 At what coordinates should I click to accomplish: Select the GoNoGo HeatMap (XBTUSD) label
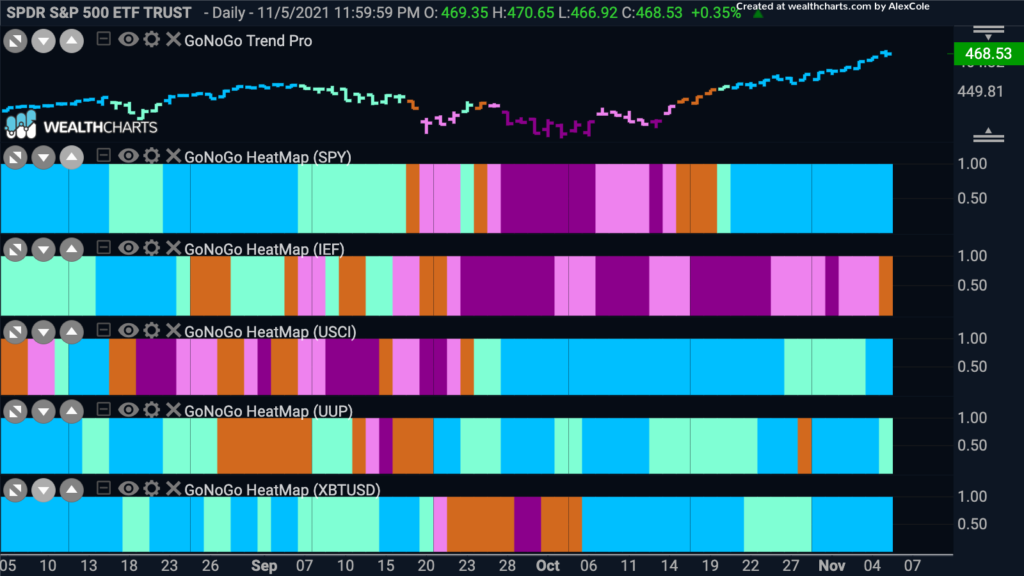click(282, 490)
